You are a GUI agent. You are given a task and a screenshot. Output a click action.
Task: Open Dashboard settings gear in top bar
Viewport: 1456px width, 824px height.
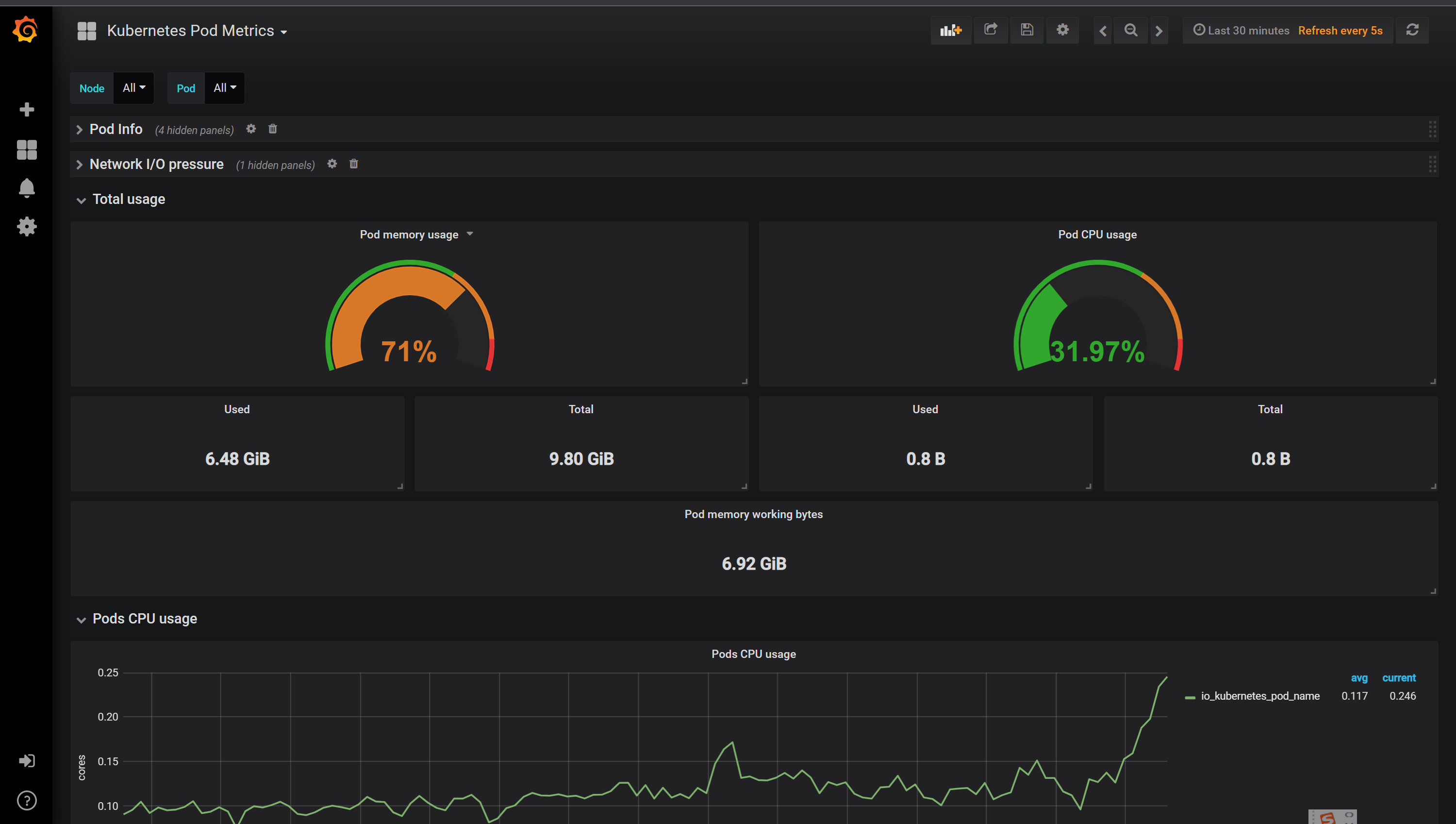(x=1063, y=30)
